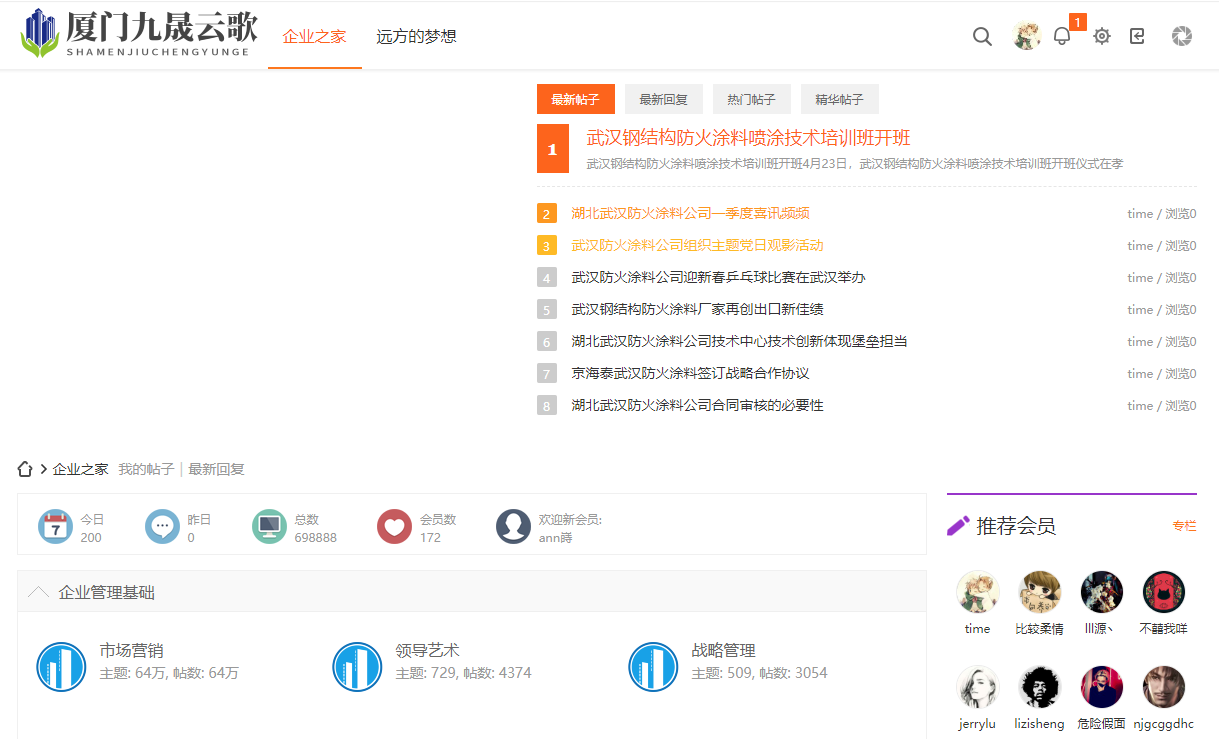
Task: View recommended member jerrylu's avatar
Action: pos(977,687)
